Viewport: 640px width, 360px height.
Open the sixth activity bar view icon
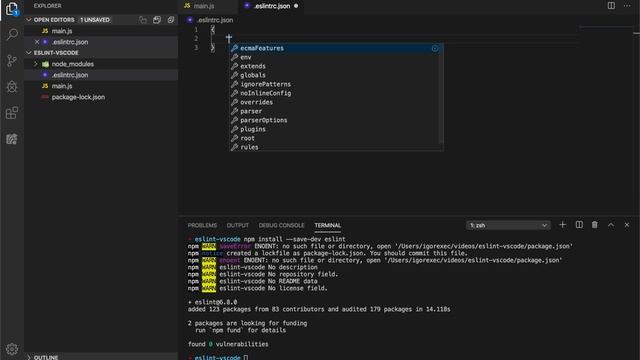12,139
